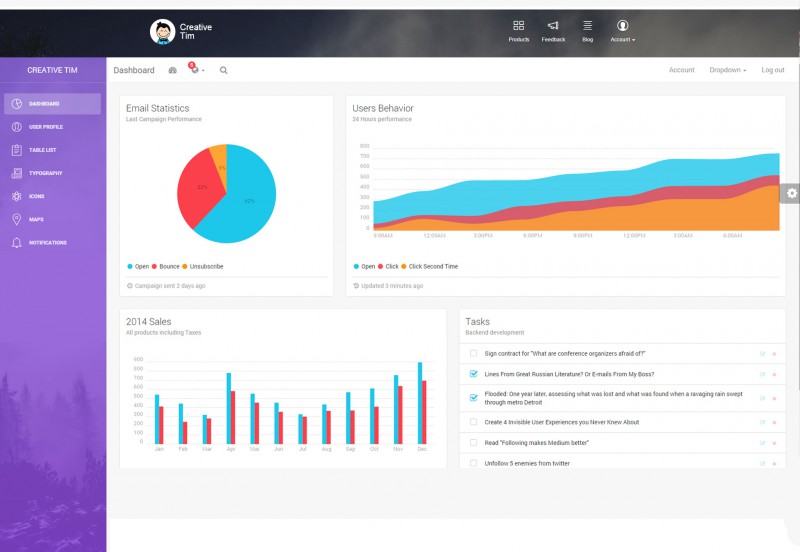800x552 pixels.
Task: Open settings gear on right edge
Action: pyautogui.click(x=792, y=194)
